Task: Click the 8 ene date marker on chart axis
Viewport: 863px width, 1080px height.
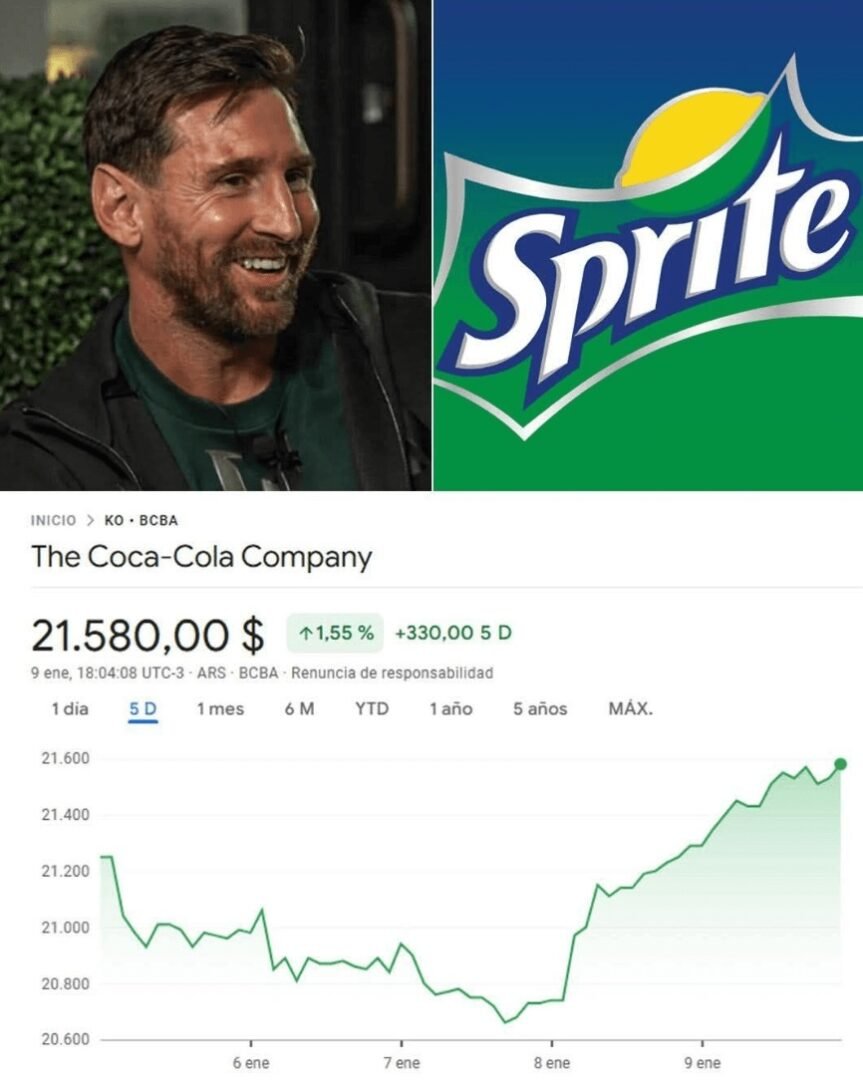Action: click(x=551, y=1063)
